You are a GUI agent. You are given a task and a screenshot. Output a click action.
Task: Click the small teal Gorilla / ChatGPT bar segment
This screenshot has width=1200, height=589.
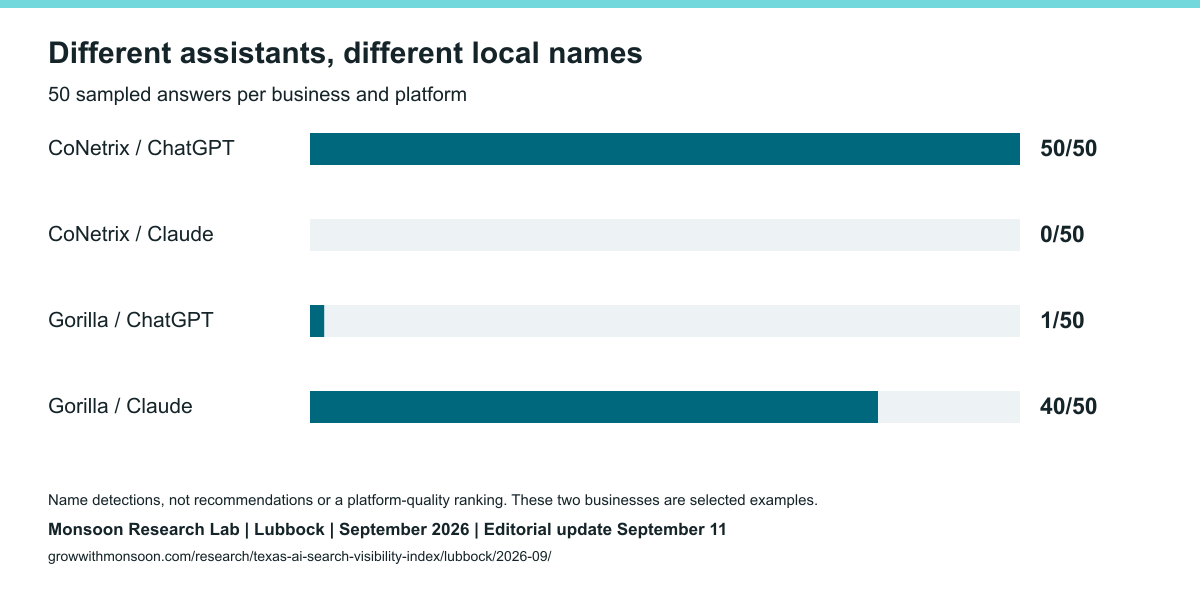point(317,321)
